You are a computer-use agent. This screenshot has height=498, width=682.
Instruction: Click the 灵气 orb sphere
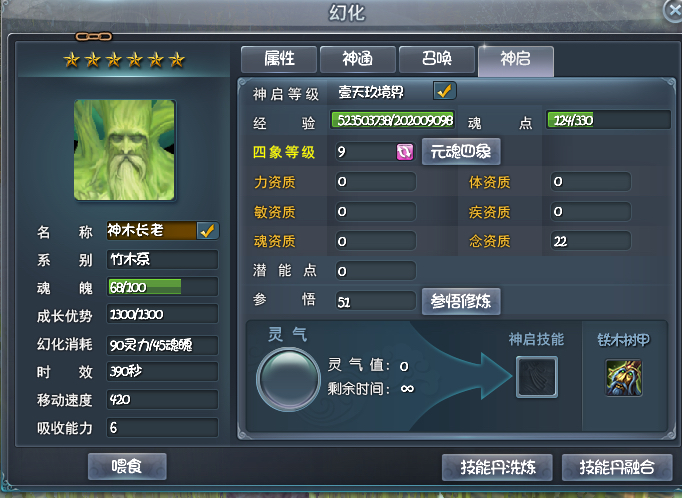tap(288, 379)
